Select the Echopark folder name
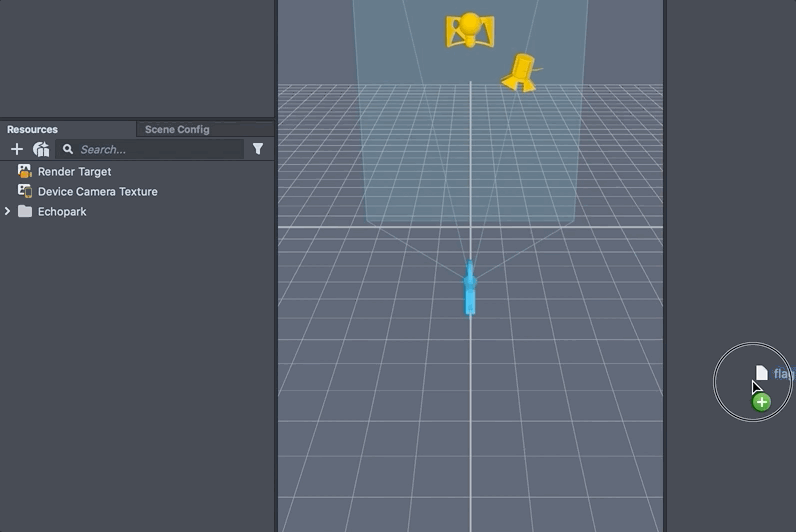This screenshot has height=532, width=796. tap(62, 211)
